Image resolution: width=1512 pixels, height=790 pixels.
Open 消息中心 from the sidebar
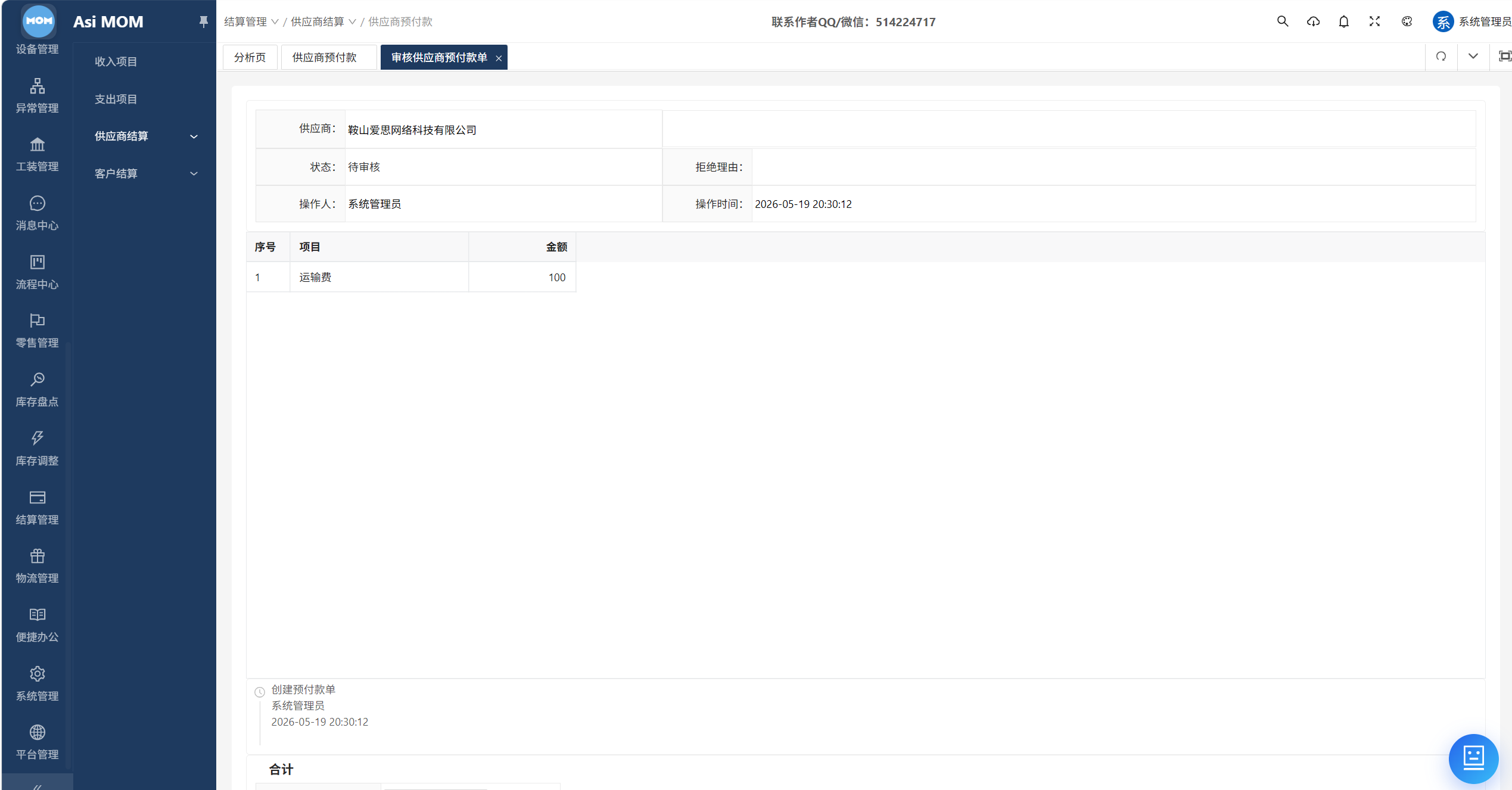pos(37,213)
